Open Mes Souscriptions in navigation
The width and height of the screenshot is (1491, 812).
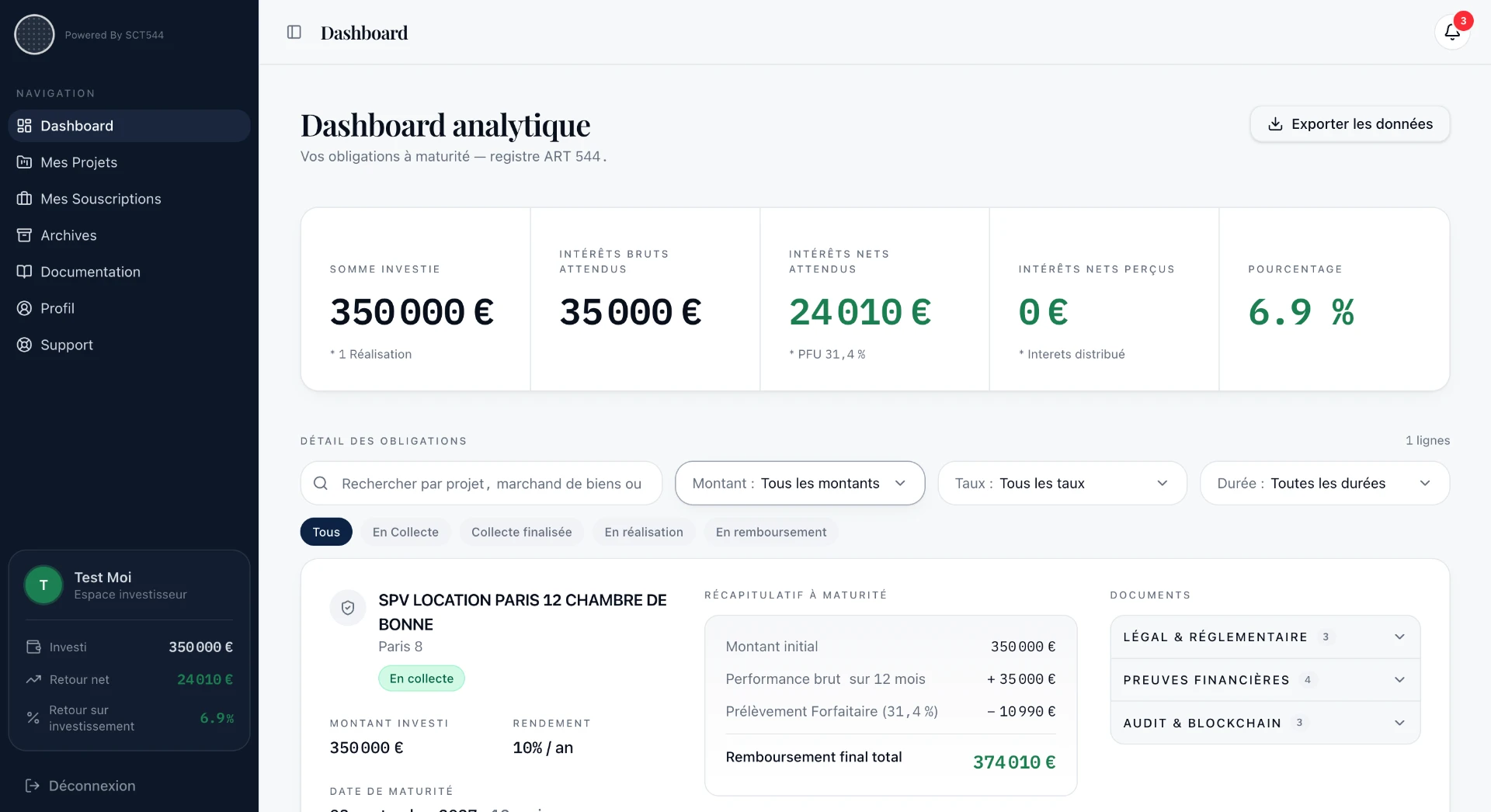point(129,199)
